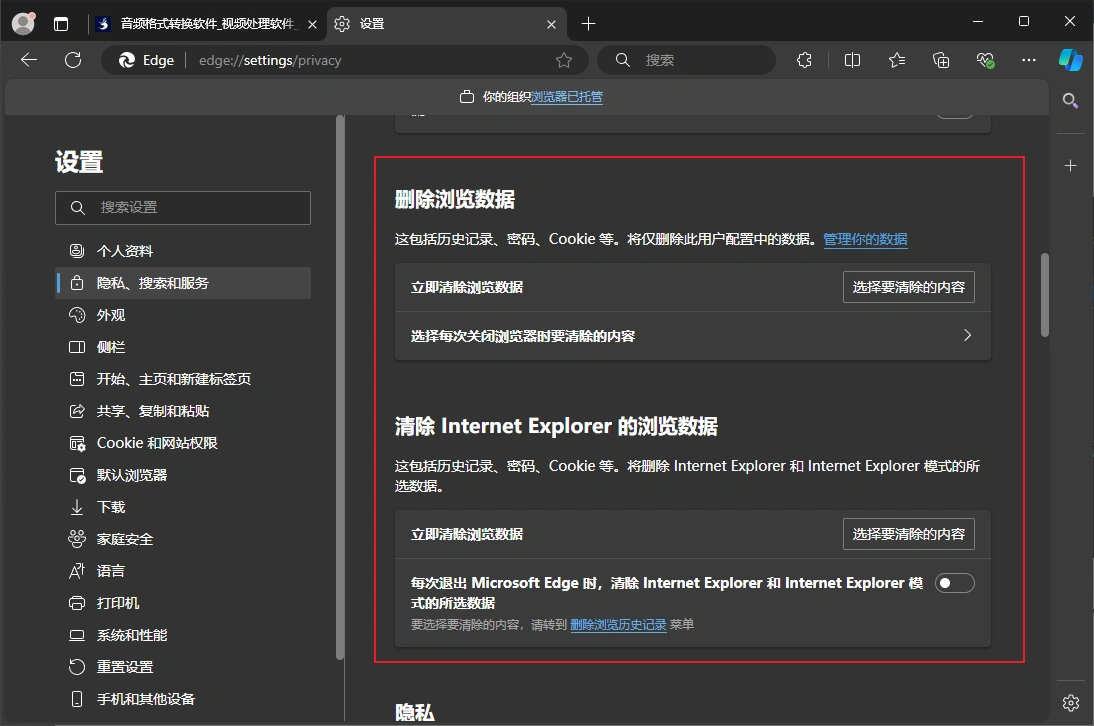Open Copilot in the browser toolbar
This screenshot has height=726, width=1094.
point(1070,60)
